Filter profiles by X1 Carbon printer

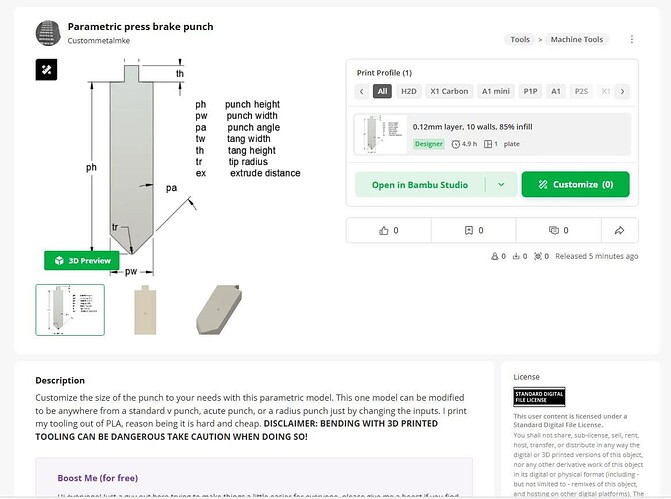(x=448, y=91)
